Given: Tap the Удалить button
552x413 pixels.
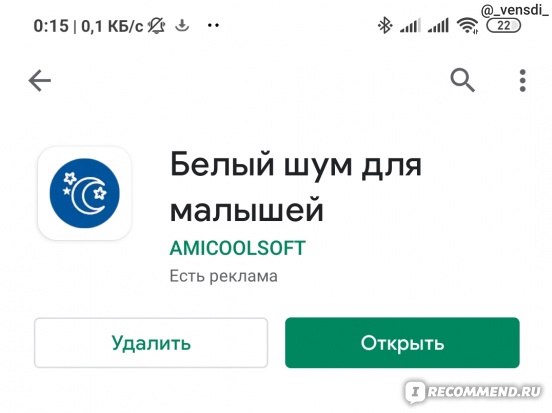Looking at the screenshot, I should 151,343.
